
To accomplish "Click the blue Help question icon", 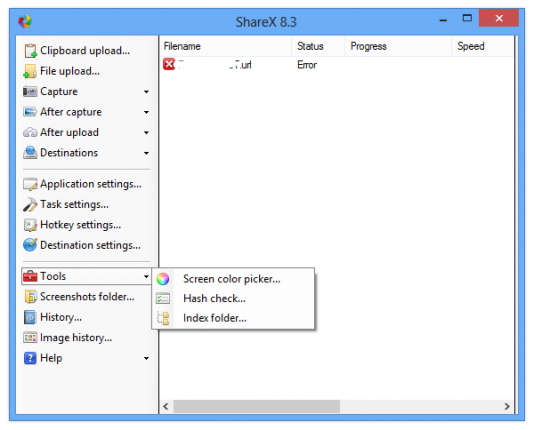I will pos(30,358).
